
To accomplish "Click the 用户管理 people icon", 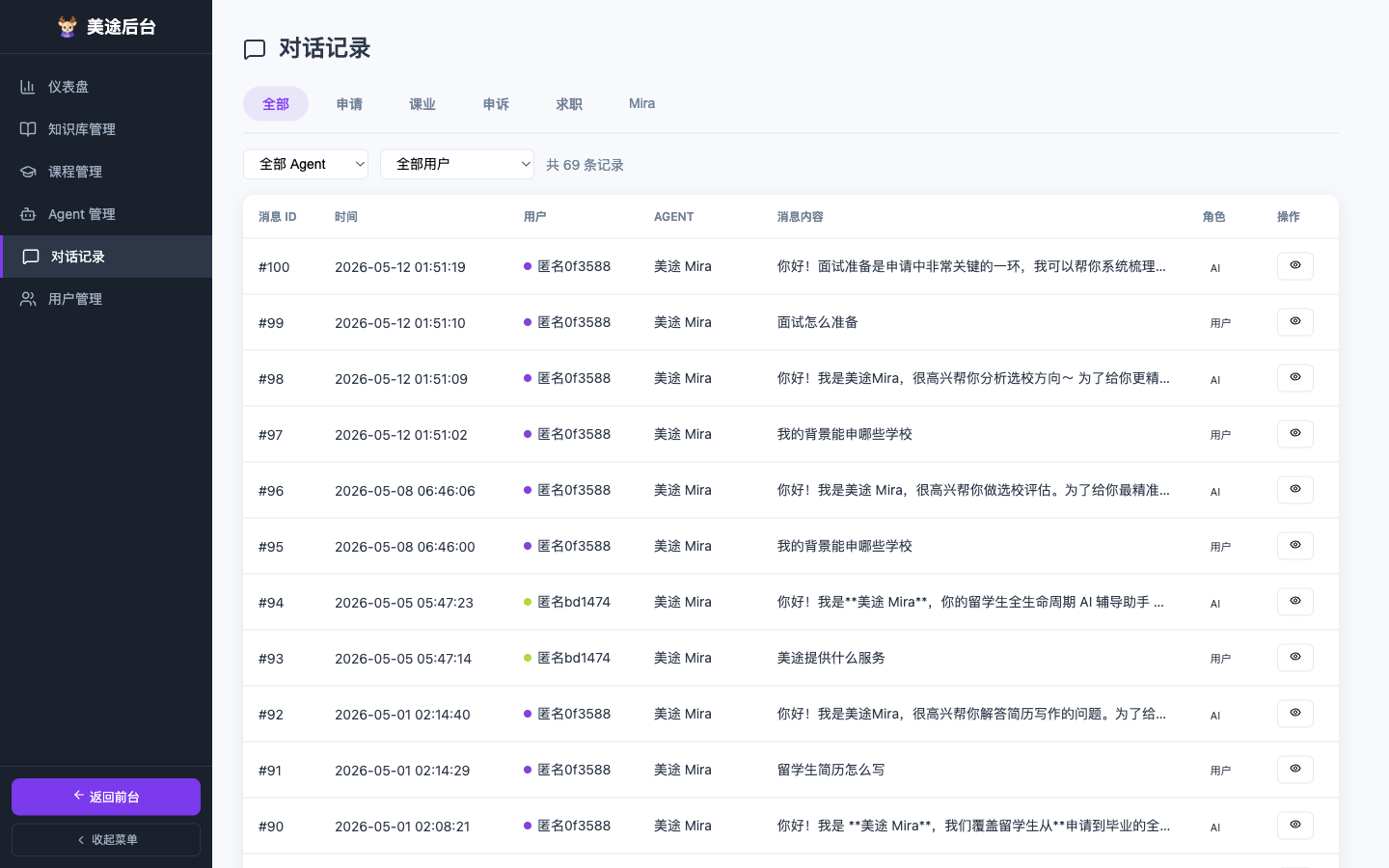I will pos(28,299).
